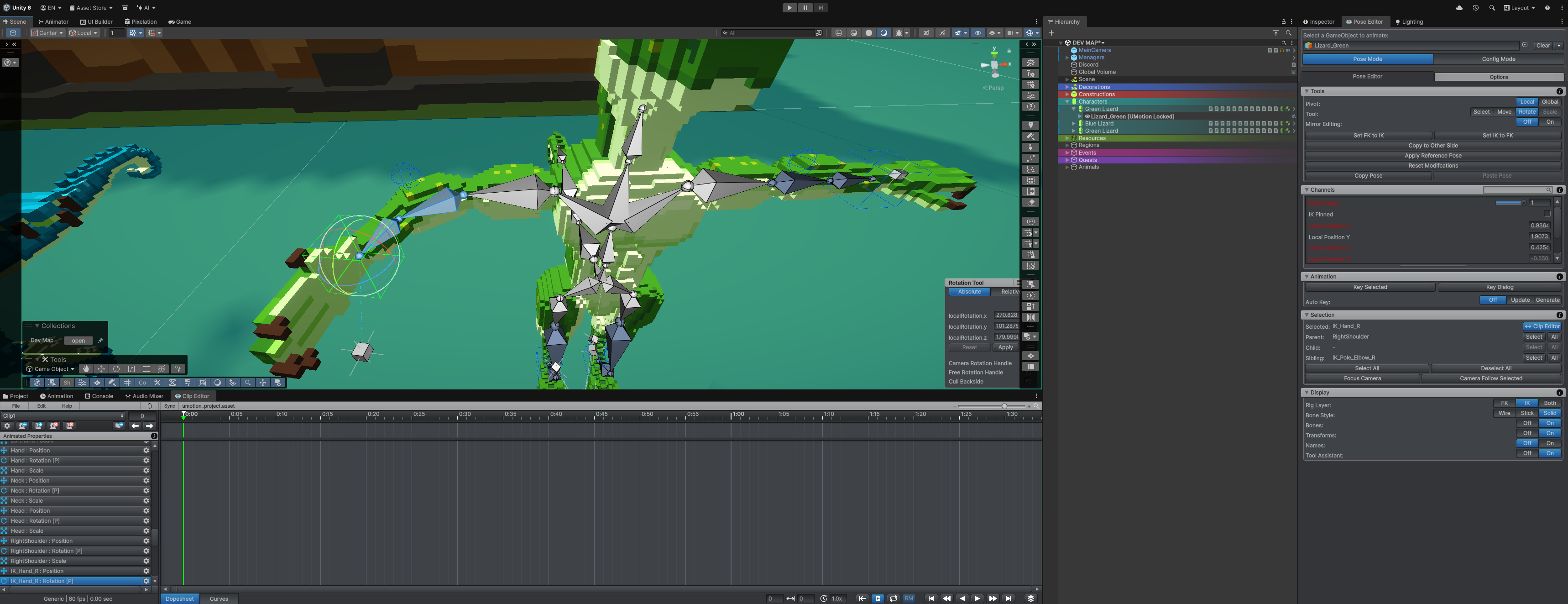Jump to first frame in Clip Editor
Viewport: 1568px width, 604px height.
[930, 599]
